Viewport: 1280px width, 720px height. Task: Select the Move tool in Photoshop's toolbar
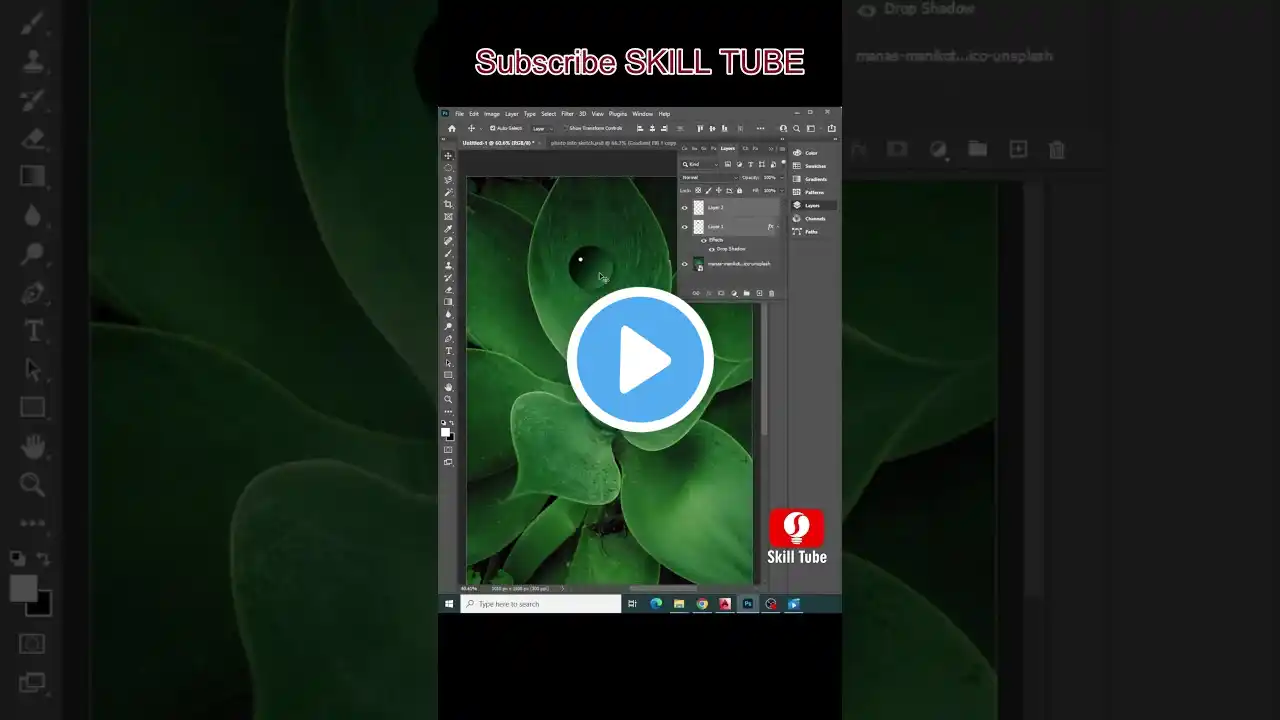pos(448,156)
